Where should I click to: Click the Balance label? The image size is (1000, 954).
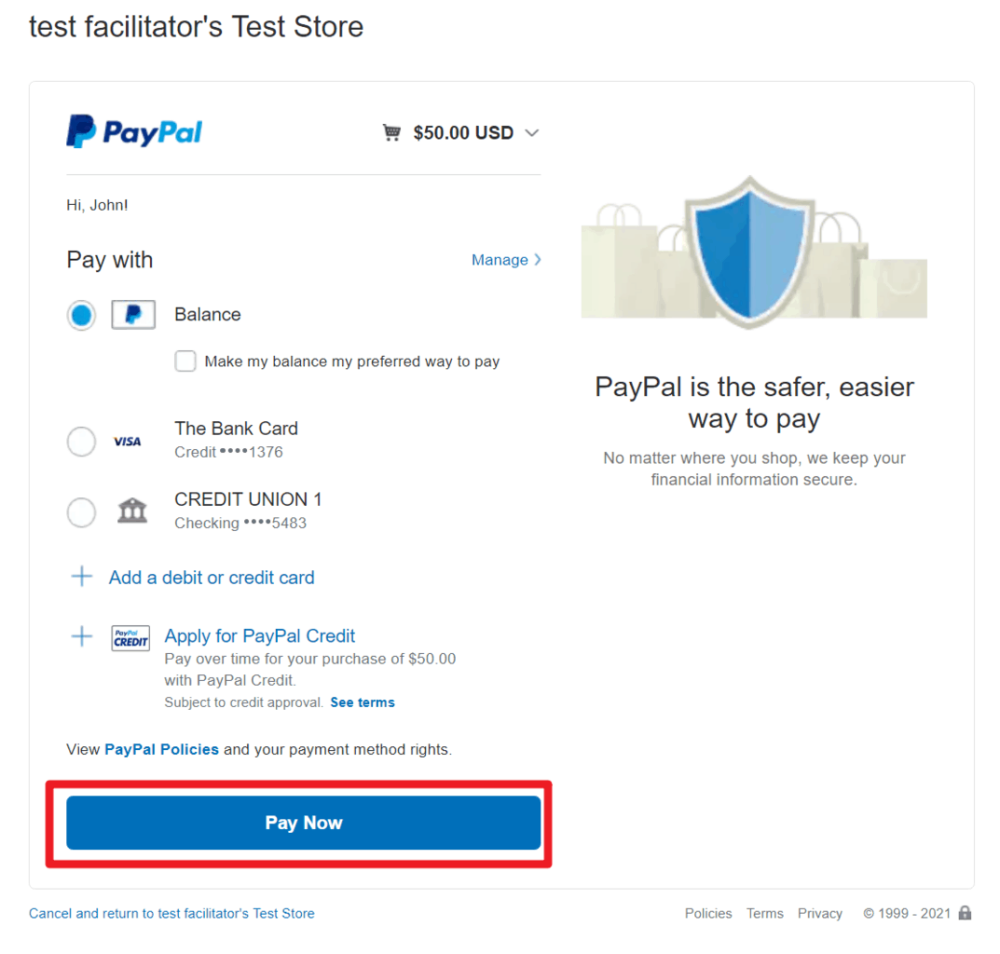208,314
